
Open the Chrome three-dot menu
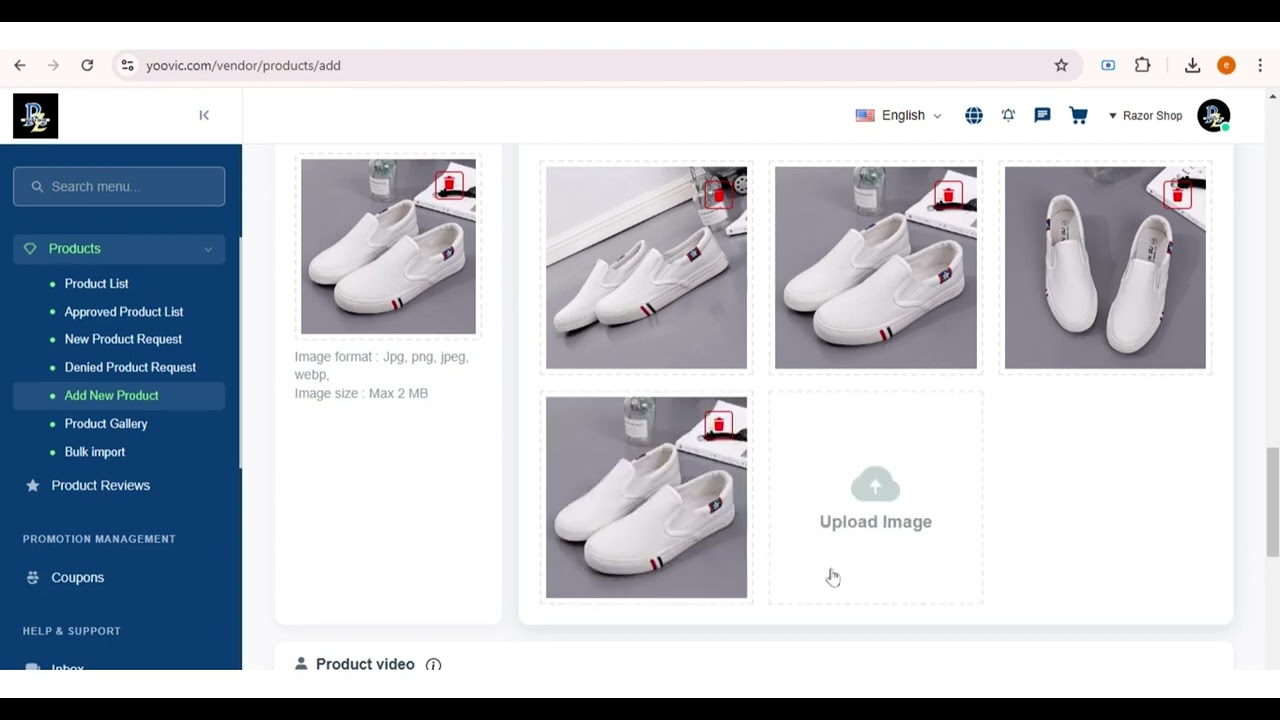pyautogui.click(x=1260, y=65)
